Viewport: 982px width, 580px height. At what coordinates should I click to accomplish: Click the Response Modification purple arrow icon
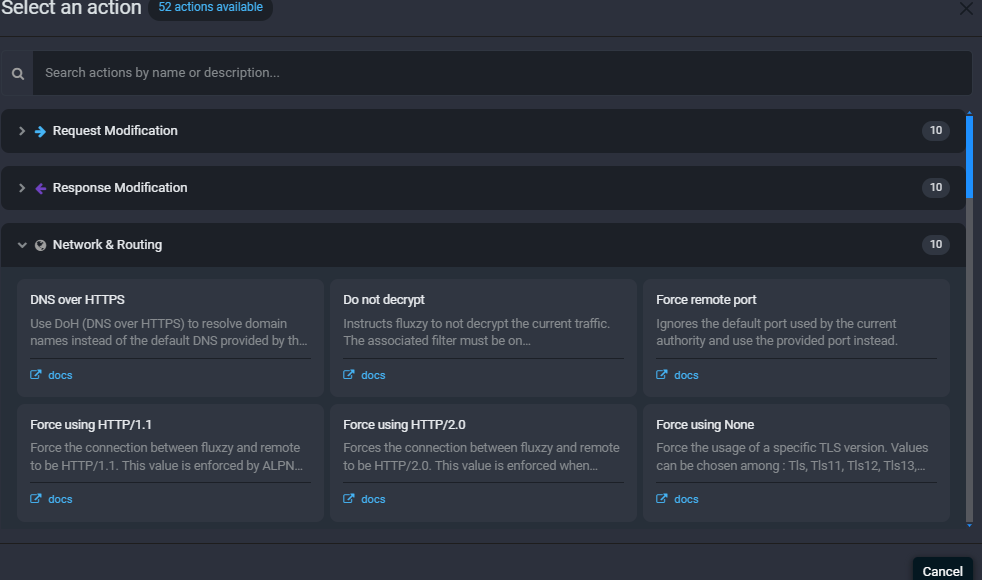(41, 189)
